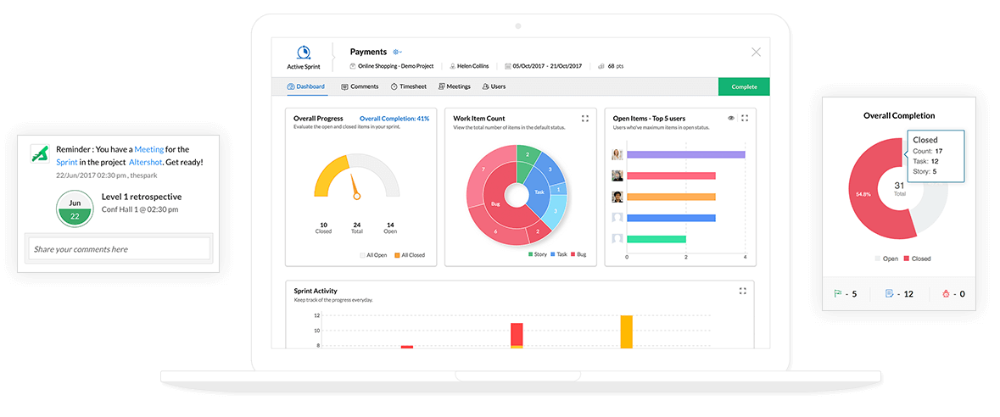Open the Timesheet tab

coord(408,87)
